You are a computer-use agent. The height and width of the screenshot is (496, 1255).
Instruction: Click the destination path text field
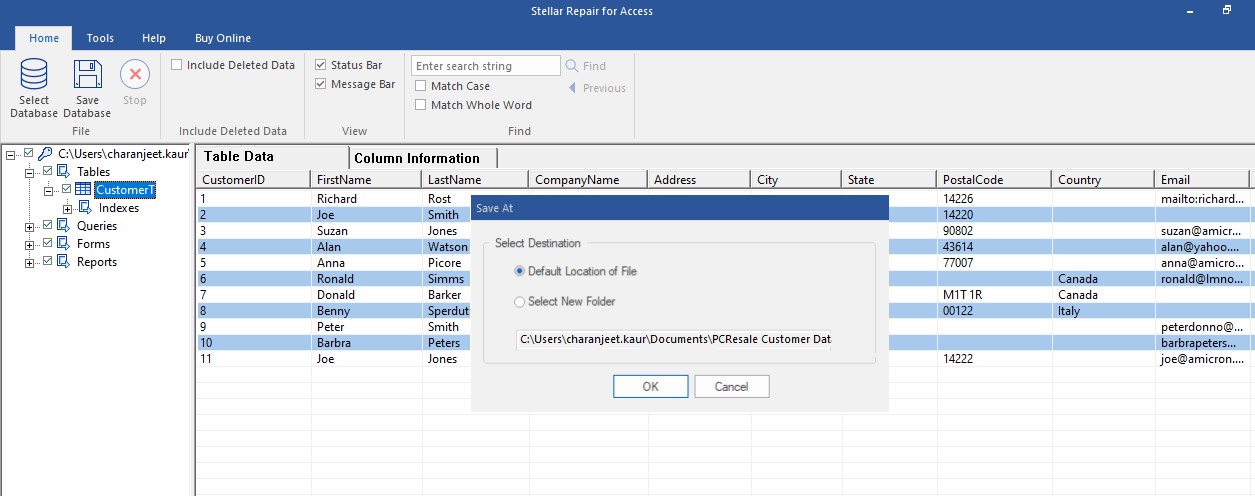point(674,340)
